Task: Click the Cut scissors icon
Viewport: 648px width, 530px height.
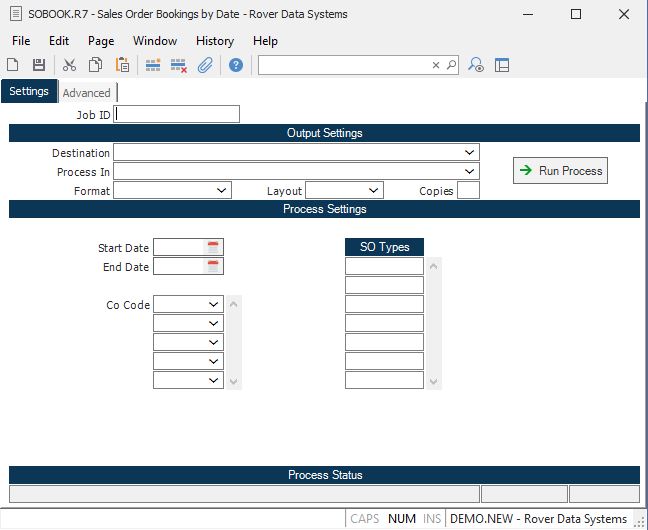Action: click(69, 65)
